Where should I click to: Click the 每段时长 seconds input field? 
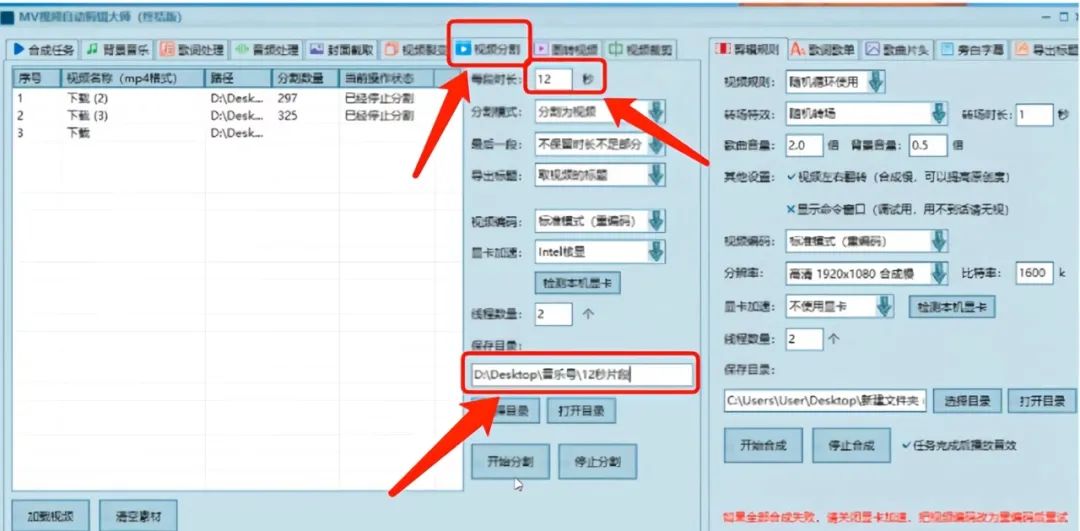pyautogui.click(x=553, y=79)
